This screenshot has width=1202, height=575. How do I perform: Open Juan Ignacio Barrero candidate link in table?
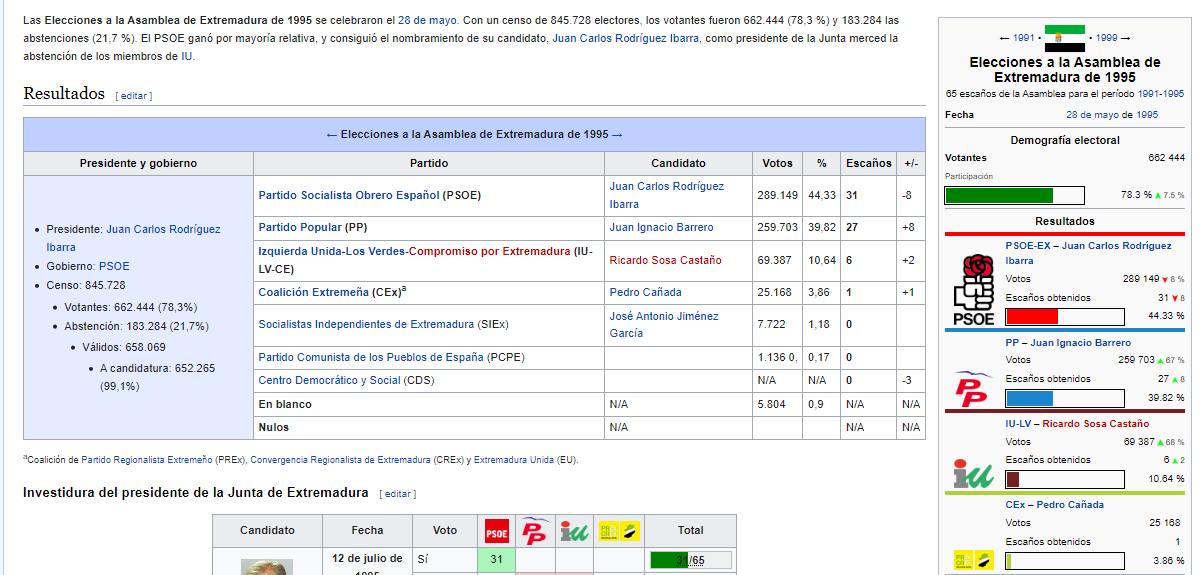[x=661, y=227]
